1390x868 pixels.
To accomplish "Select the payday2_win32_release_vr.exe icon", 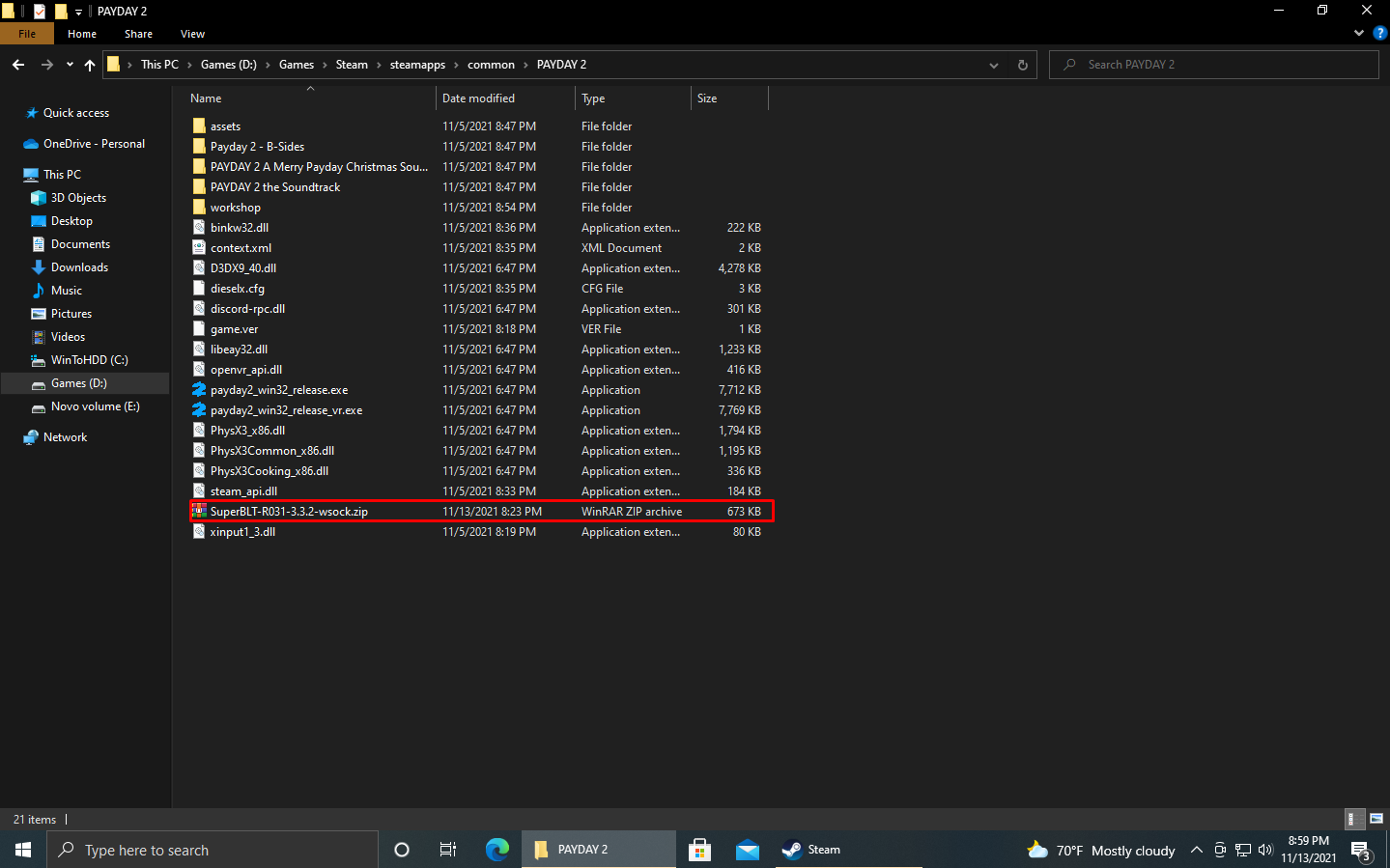I will (x=199, y=410).
